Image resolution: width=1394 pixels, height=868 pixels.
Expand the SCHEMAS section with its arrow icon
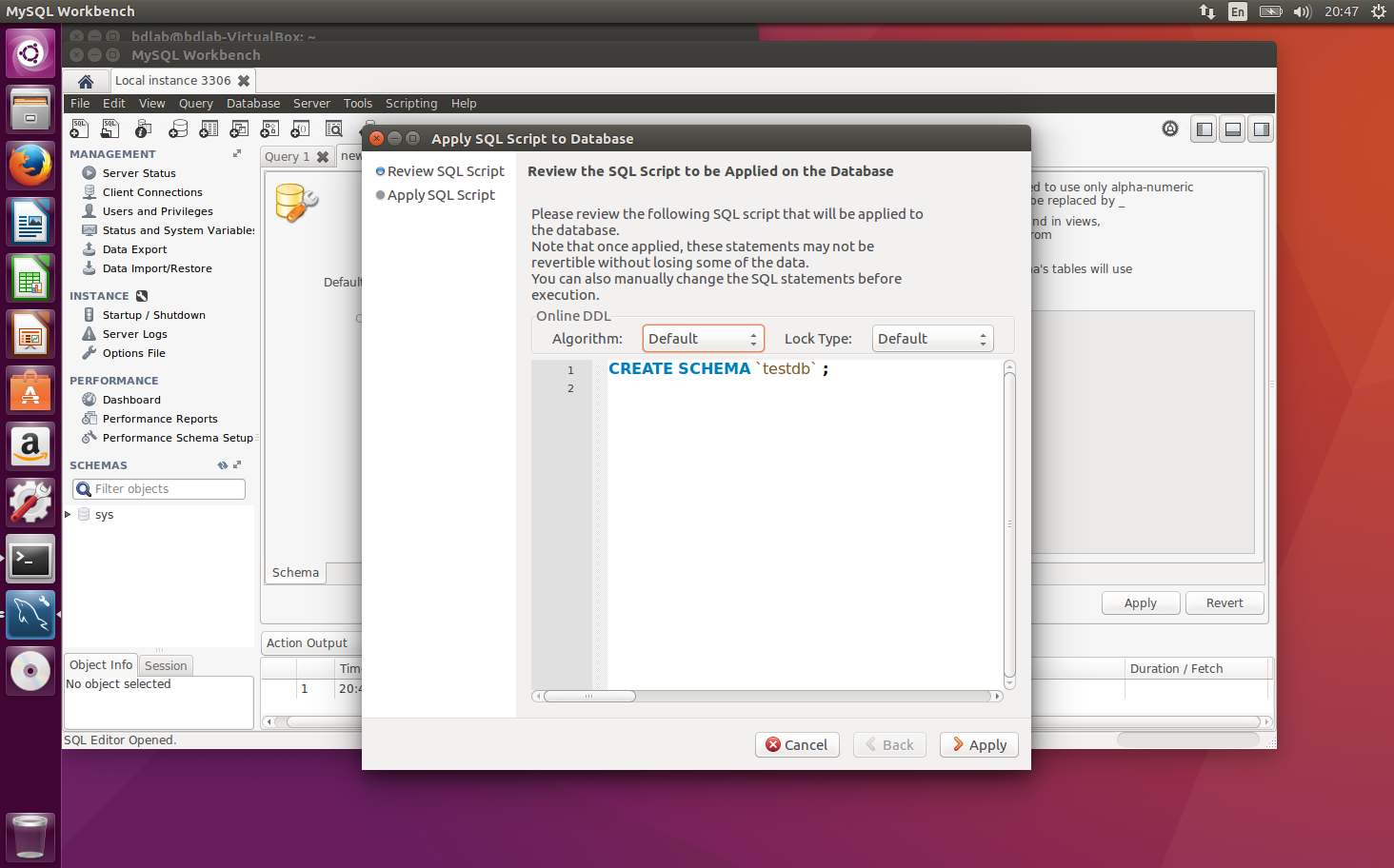coord(237,464)
